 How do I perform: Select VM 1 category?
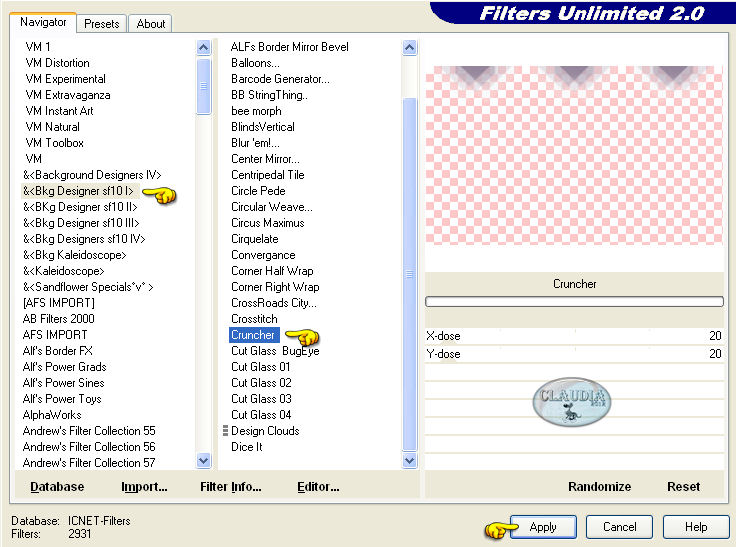click(x=38, y=47)
